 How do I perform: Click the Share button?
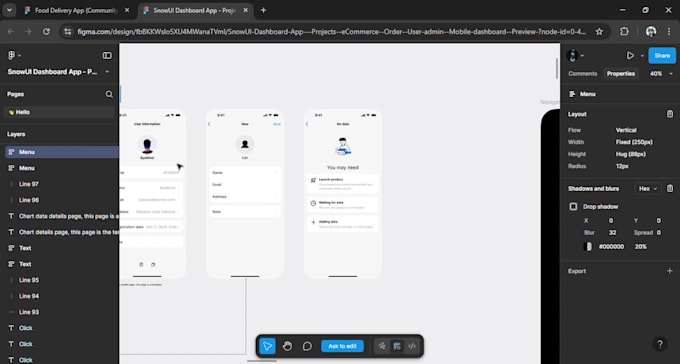click(x=662, y=56)
